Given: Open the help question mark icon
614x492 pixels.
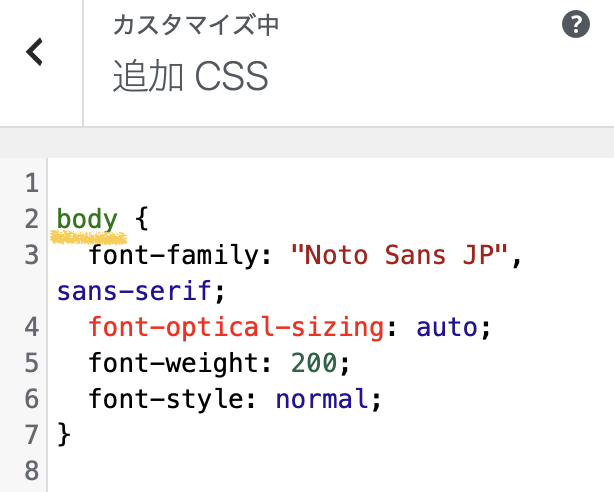Looking at the screenshot, I should point(574,25).
